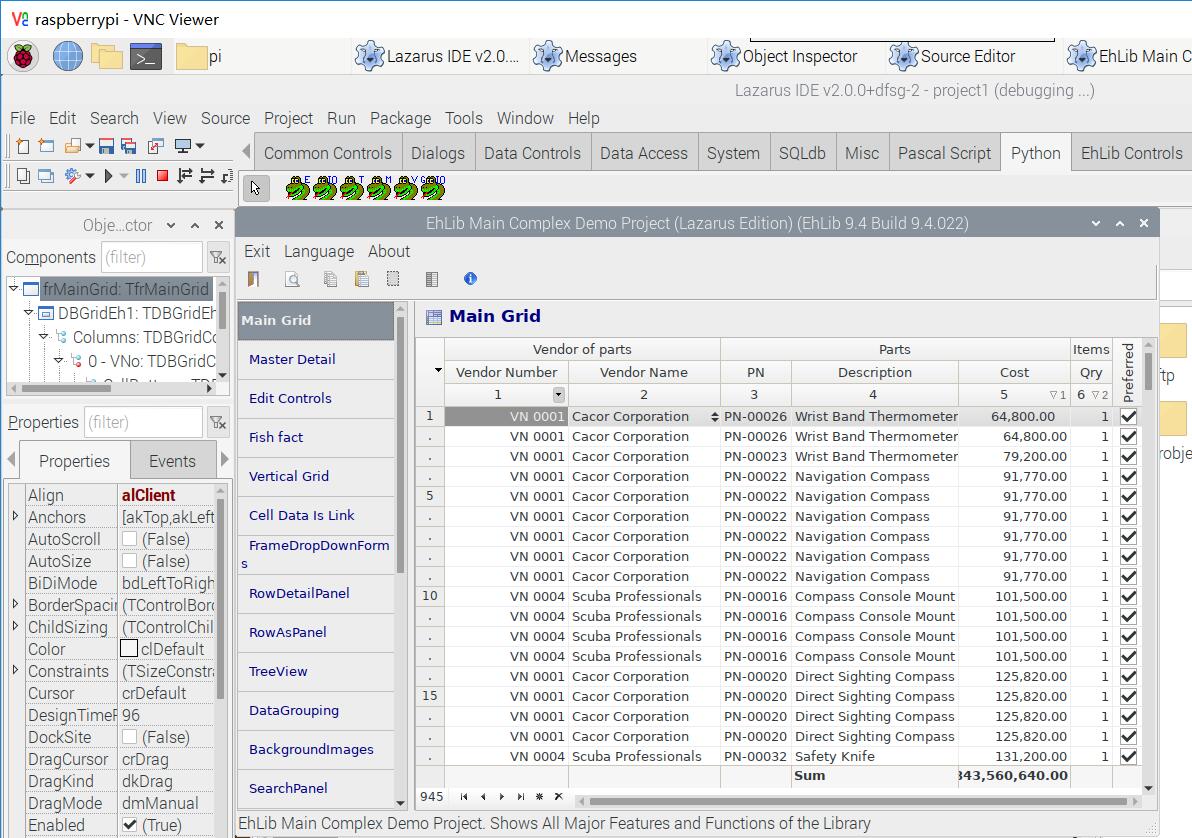The image size is (1192, 838).
Task: Toggle form/unit view icon
Action: pyautogui.click(x=156, y=146)
